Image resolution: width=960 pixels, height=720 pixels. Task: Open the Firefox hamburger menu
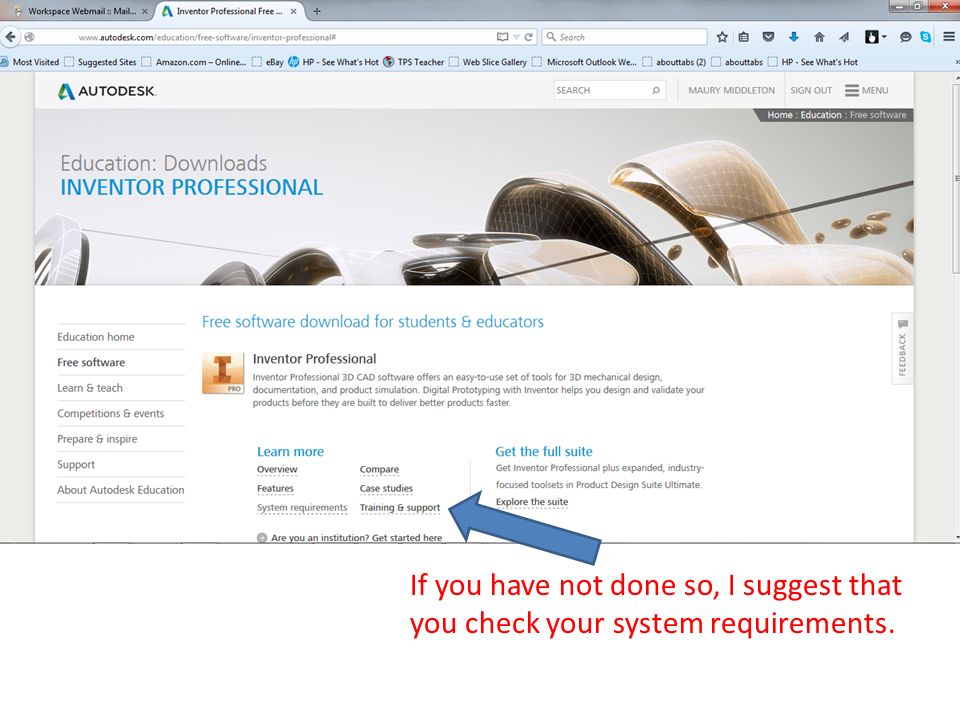coord(948,37)
